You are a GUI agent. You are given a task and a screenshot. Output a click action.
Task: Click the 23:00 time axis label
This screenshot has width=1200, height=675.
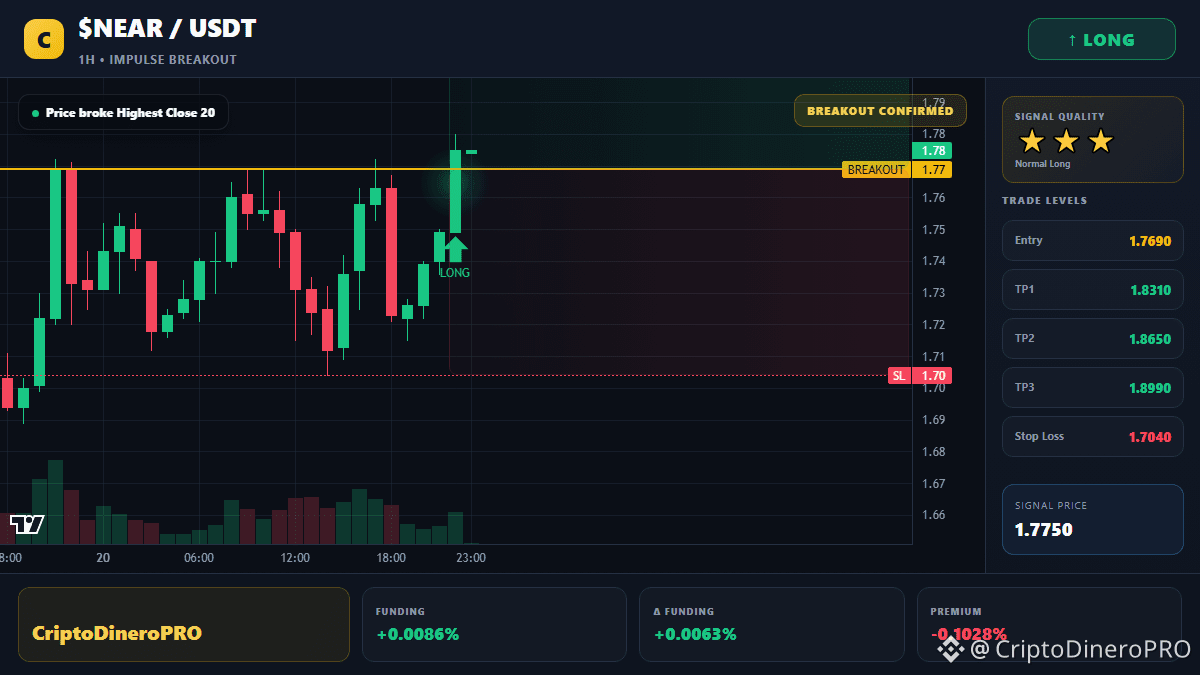click(x=471, y=558)
